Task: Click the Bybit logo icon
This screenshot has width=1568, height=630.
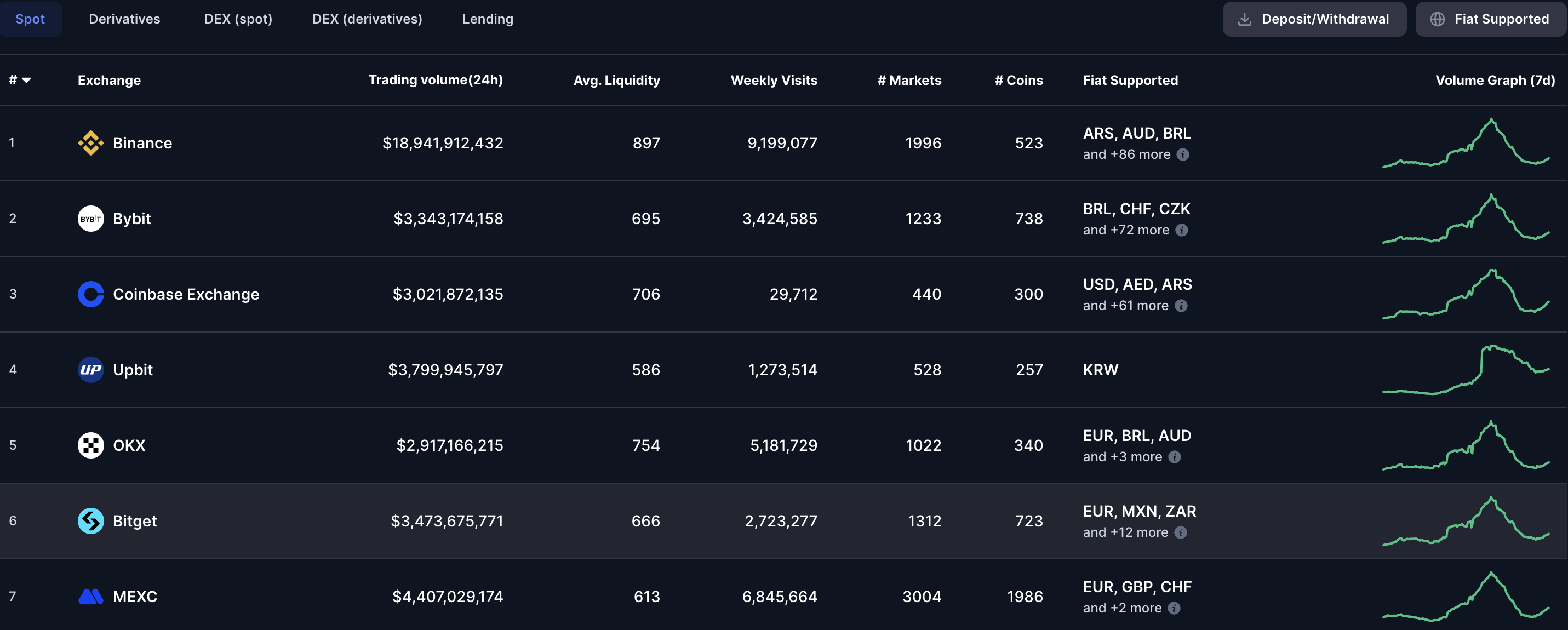Action: 91,219
